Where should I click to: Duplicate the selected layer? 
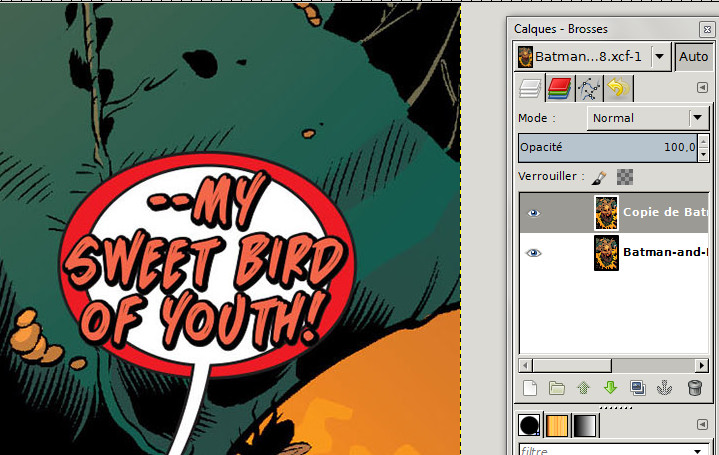tap(637, 388)
